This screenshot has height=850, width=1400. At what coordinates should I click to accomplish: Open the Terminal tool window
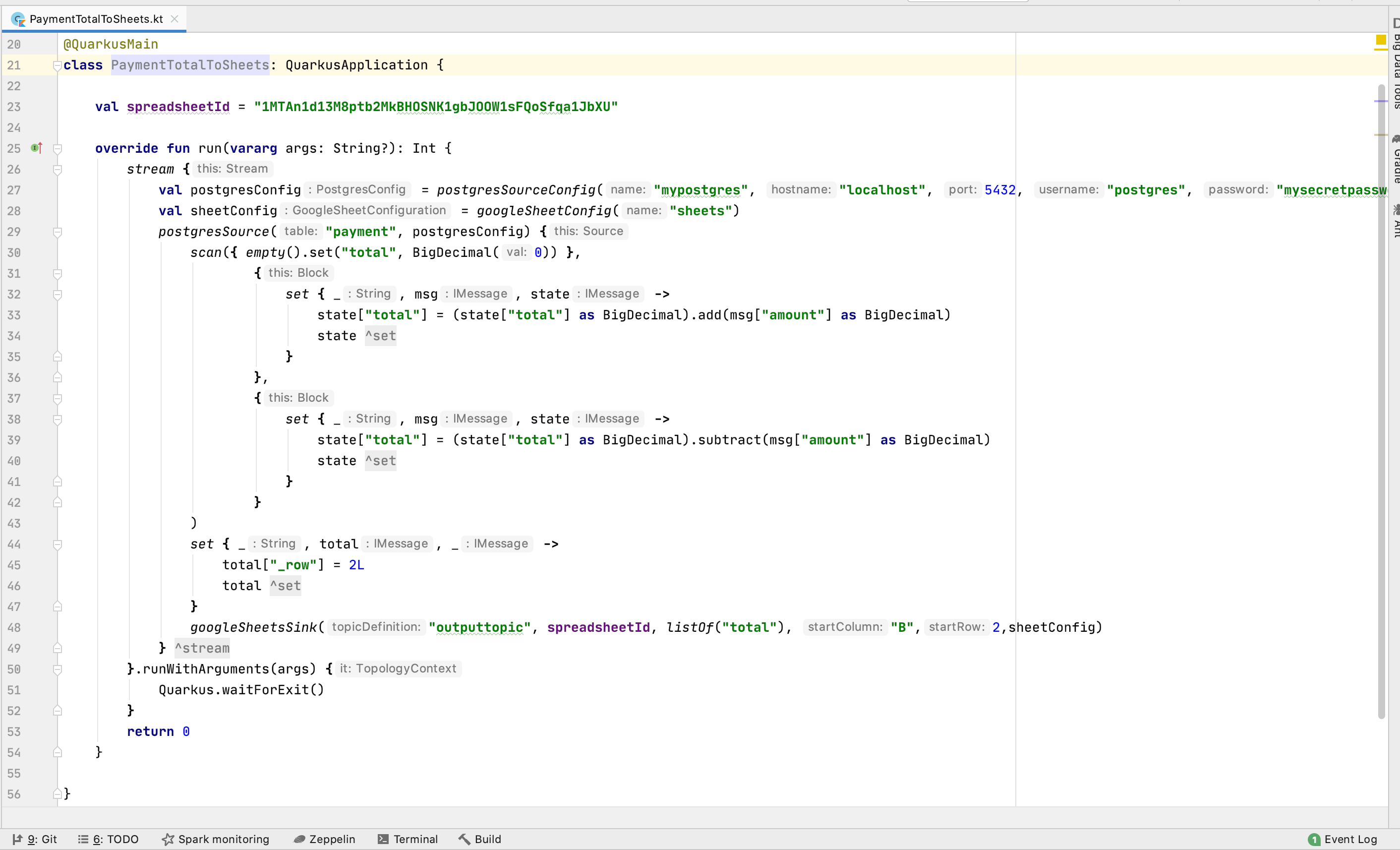[408, 839]
